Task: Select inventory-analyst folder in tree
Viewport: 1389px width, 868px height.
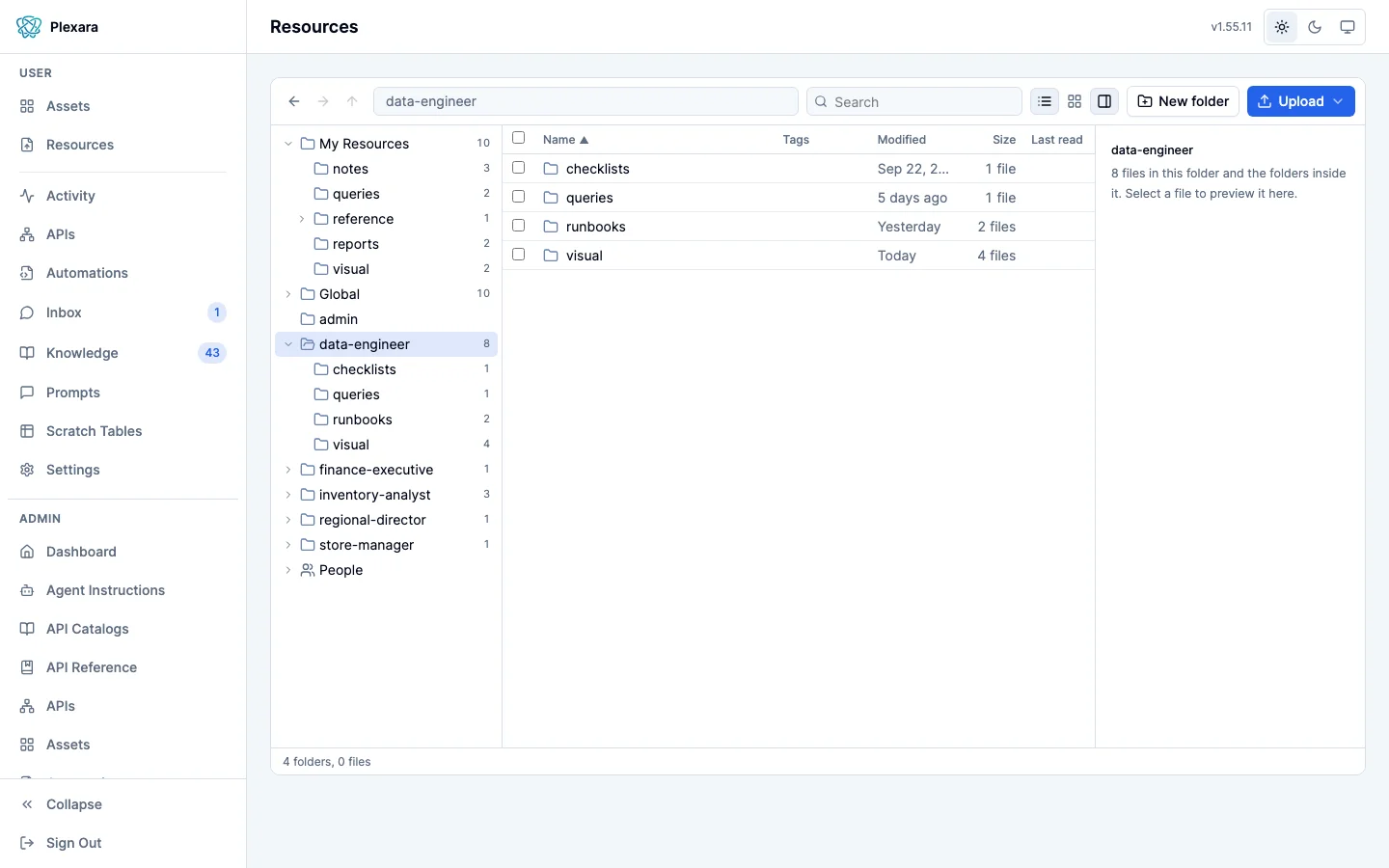Action: point(386,495)
